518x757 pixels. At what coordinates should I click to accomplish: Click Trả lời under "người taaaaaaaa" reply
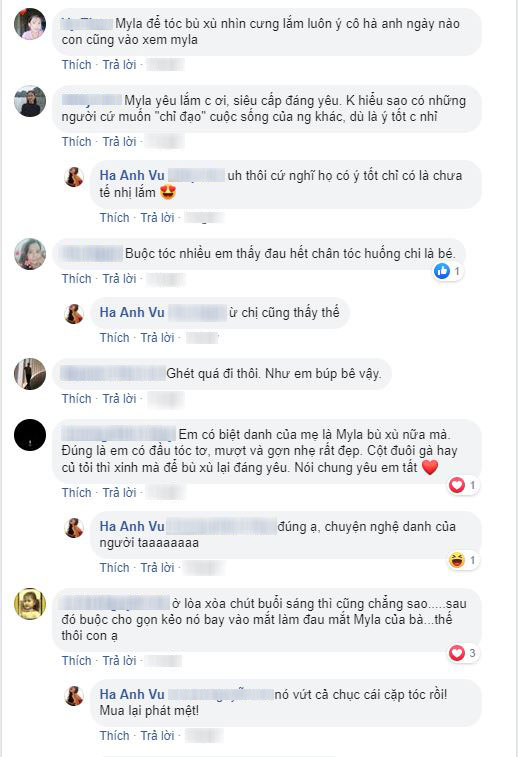click(x=157, y=567)
